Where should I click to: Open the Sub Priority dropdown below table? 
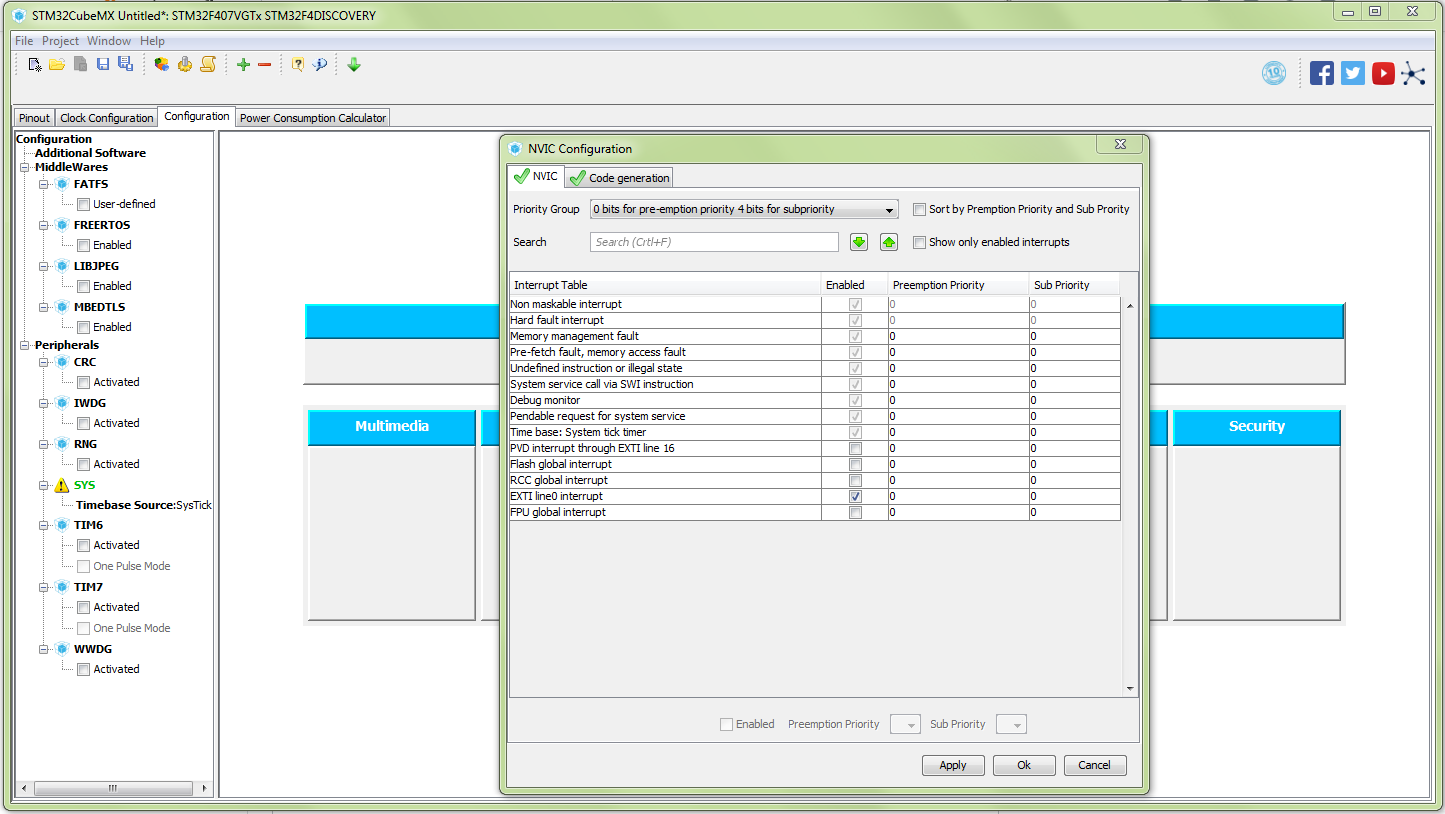click(x=1011, y=725)
